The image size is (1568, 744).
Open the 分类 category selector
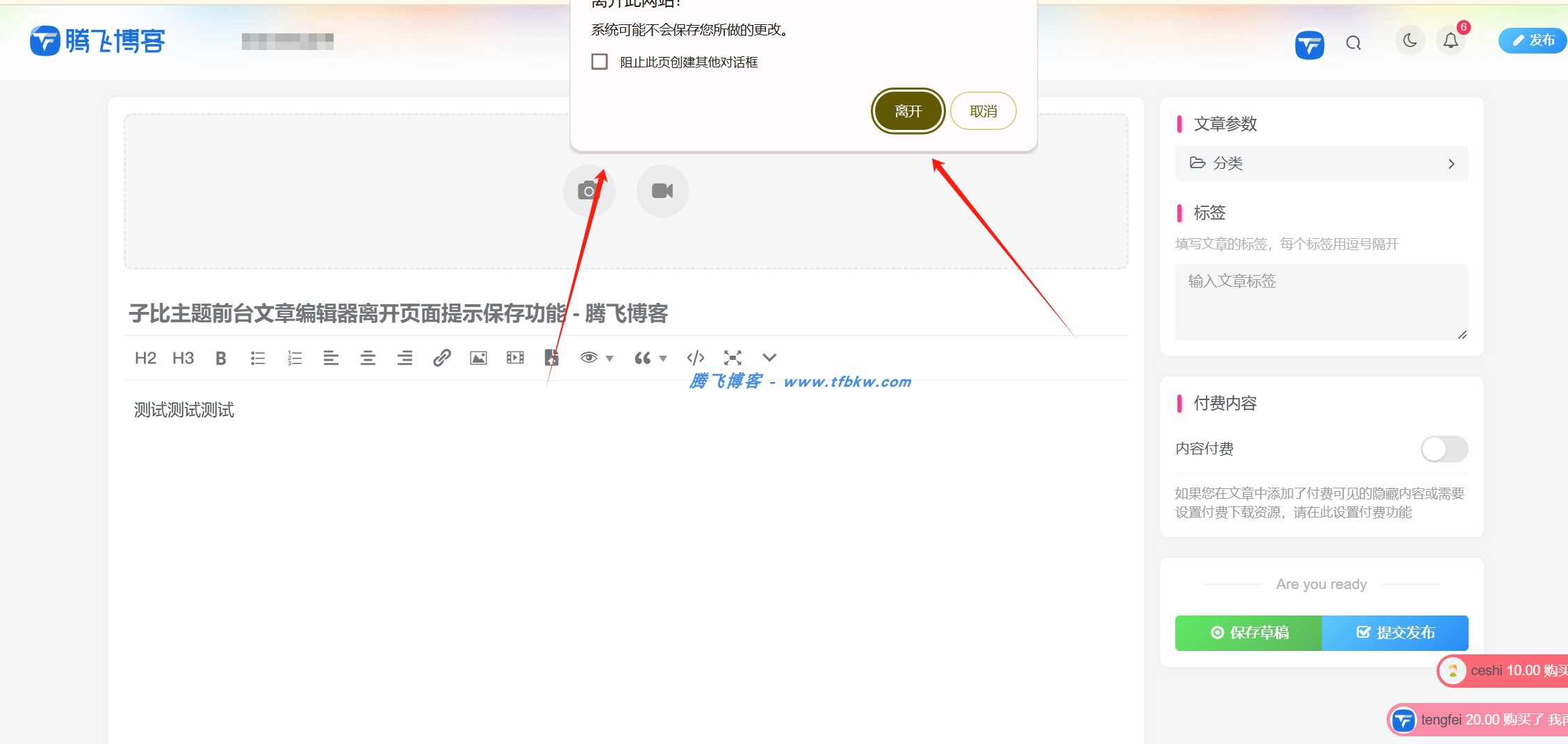1321,163
